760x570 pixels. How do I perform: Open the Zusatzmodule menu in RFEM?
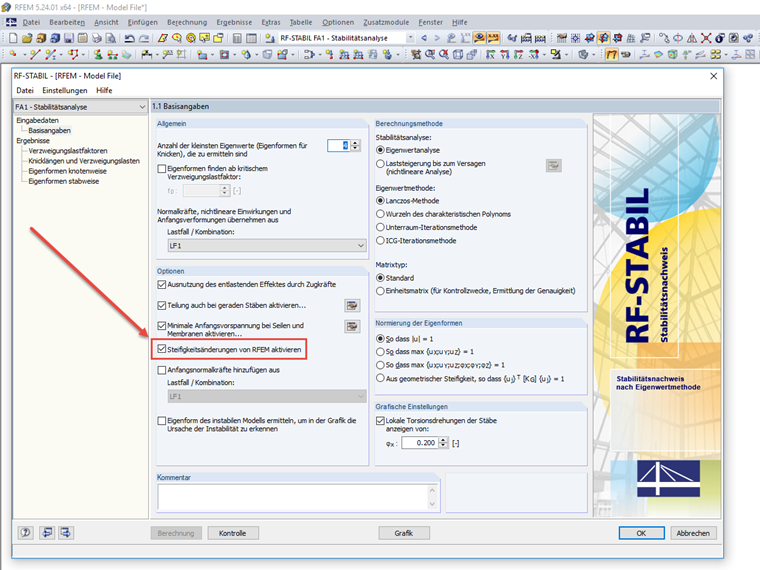386,22
